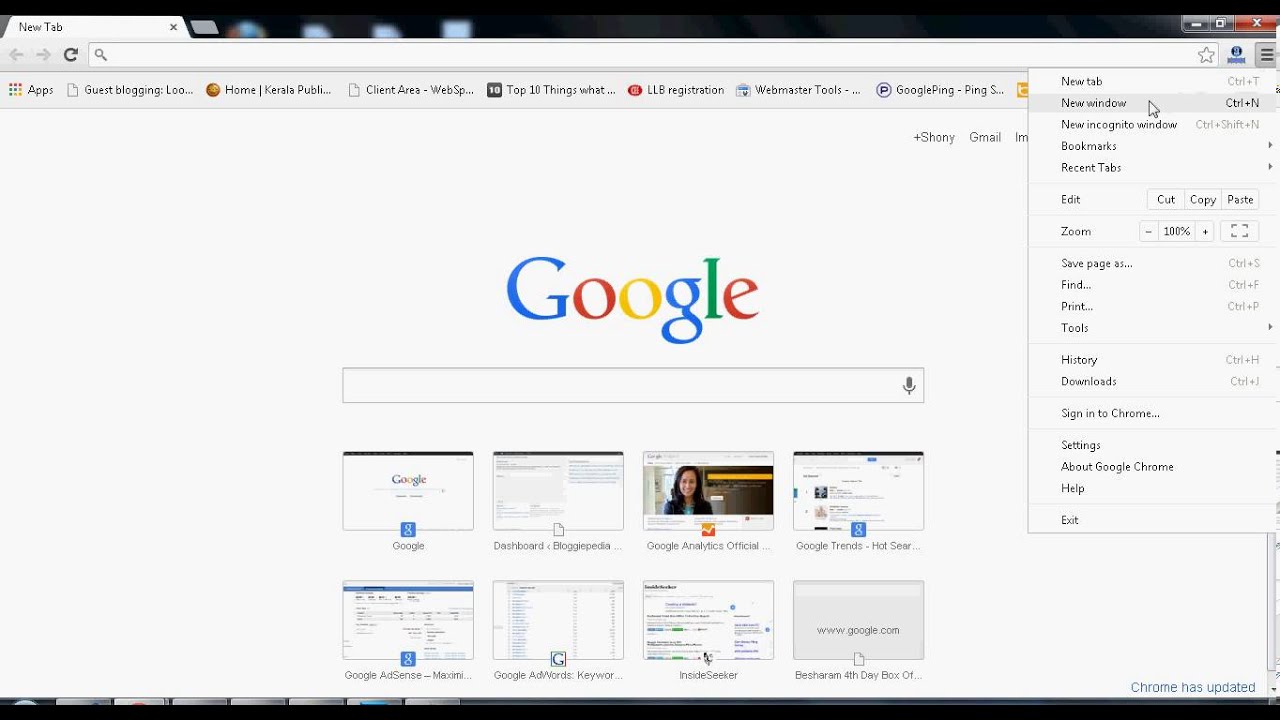
Task: Select Exit from the menu
Action: [1152, 520]
